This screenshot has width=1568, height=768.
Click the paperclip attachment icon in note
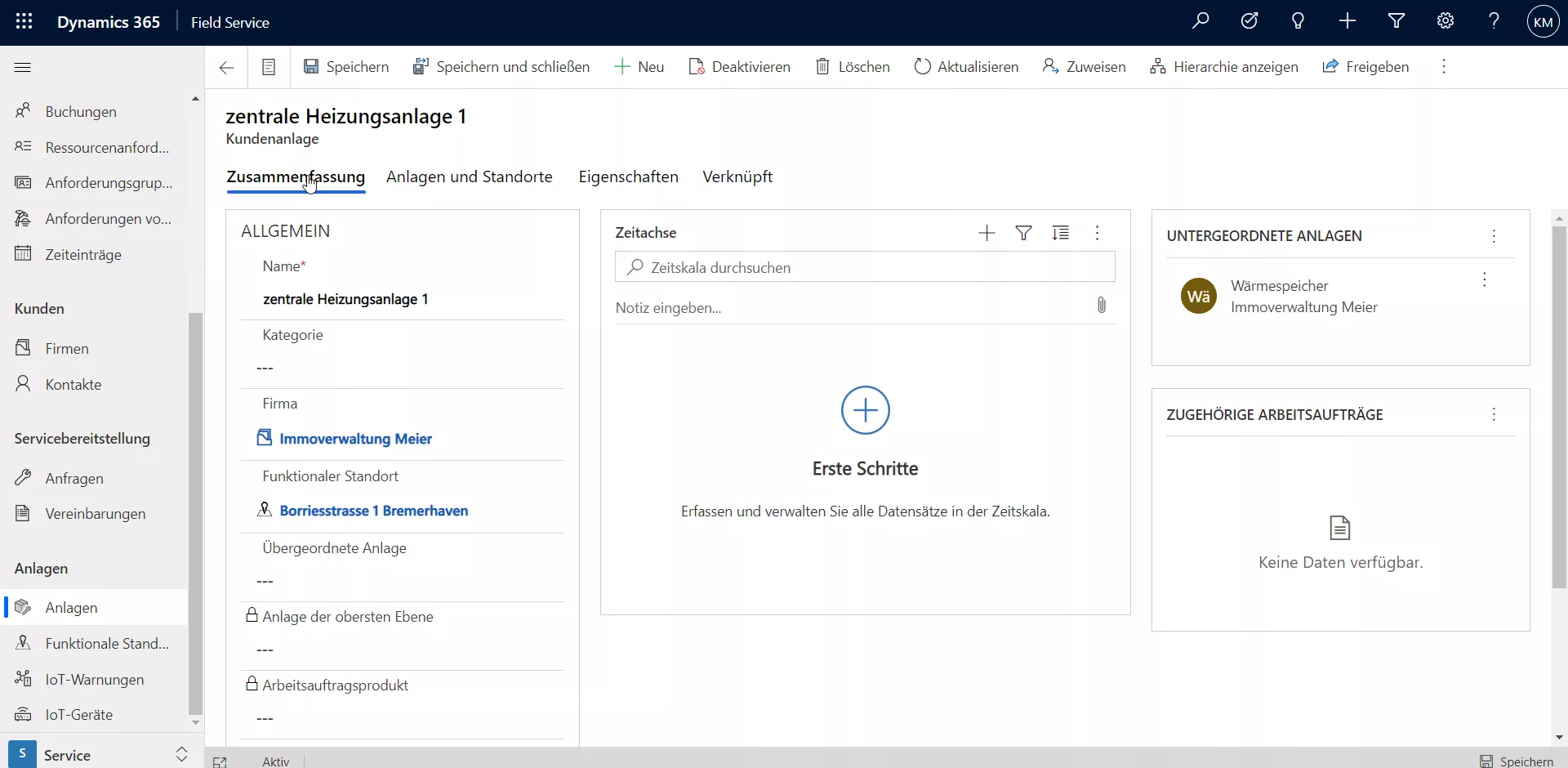click(x=1101, y=306)
